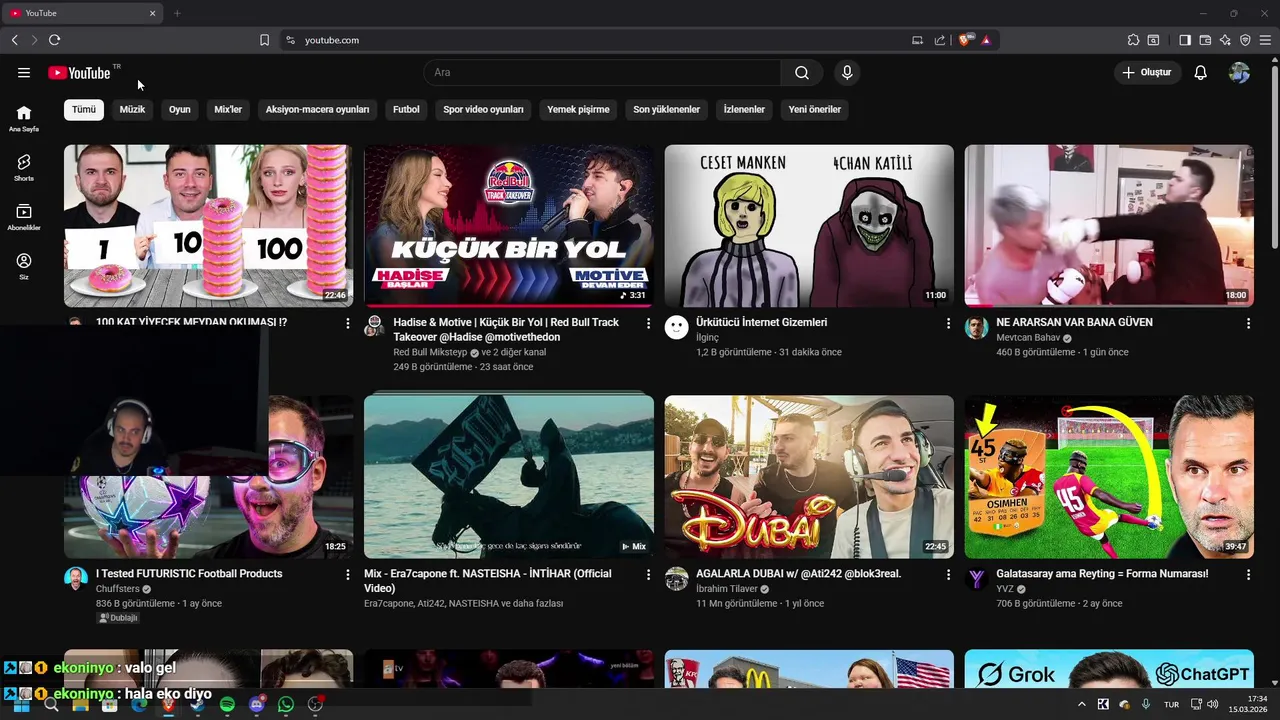Viewport: 1280px width, 720px height.
Task: Open options for Galatasaray ama Reyting video
Action: (x=1248, y=574)
